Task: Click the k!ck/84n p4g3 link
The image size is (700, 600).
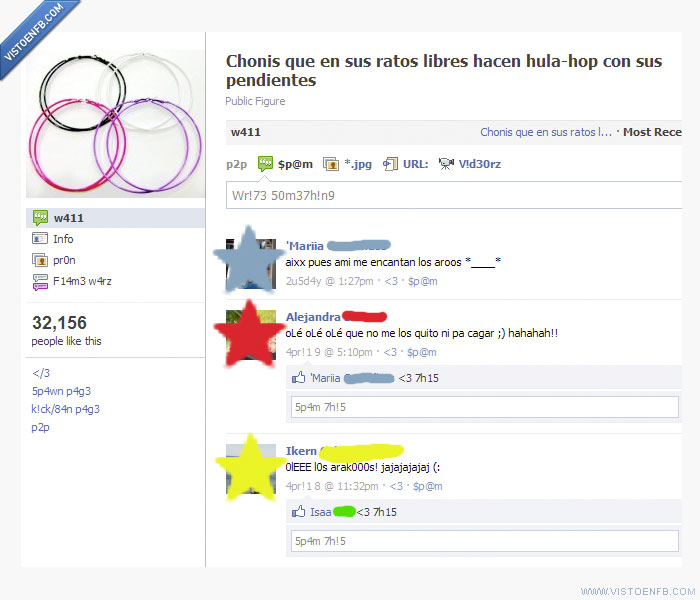Action: pos(66,409)
